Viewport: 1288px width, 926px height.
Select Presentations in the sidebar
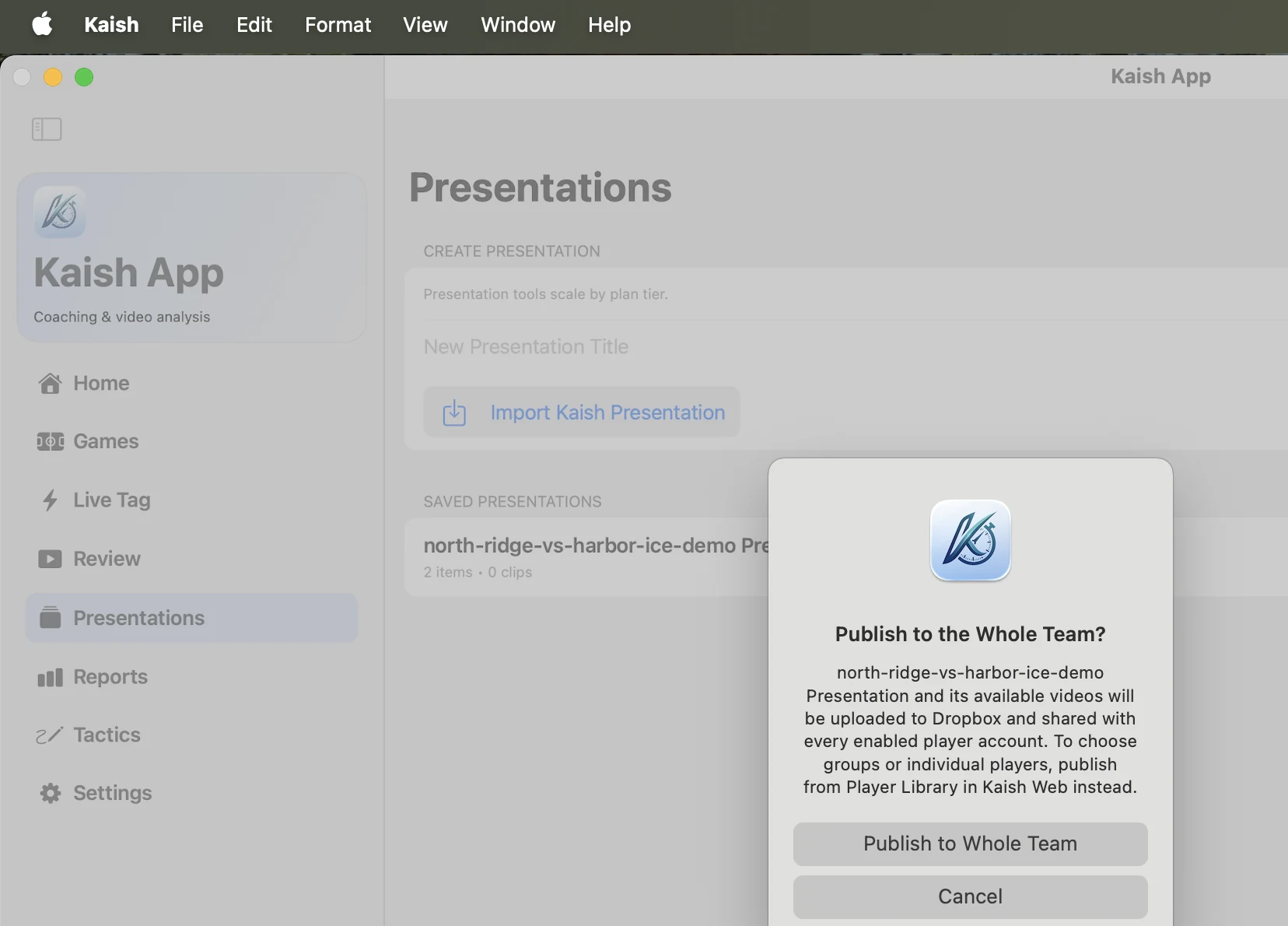tap(191, 618)
